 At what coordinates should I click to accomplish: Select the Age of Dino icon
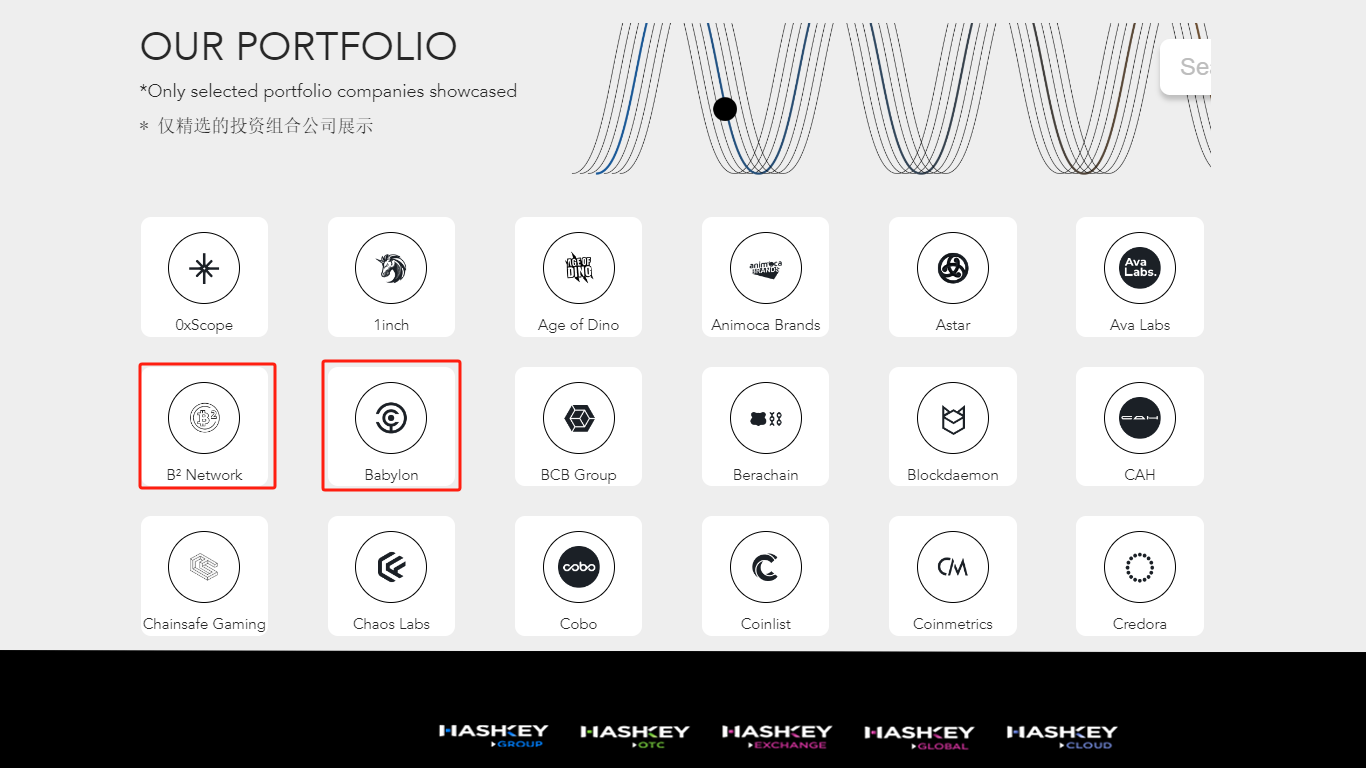coord(578,268)
